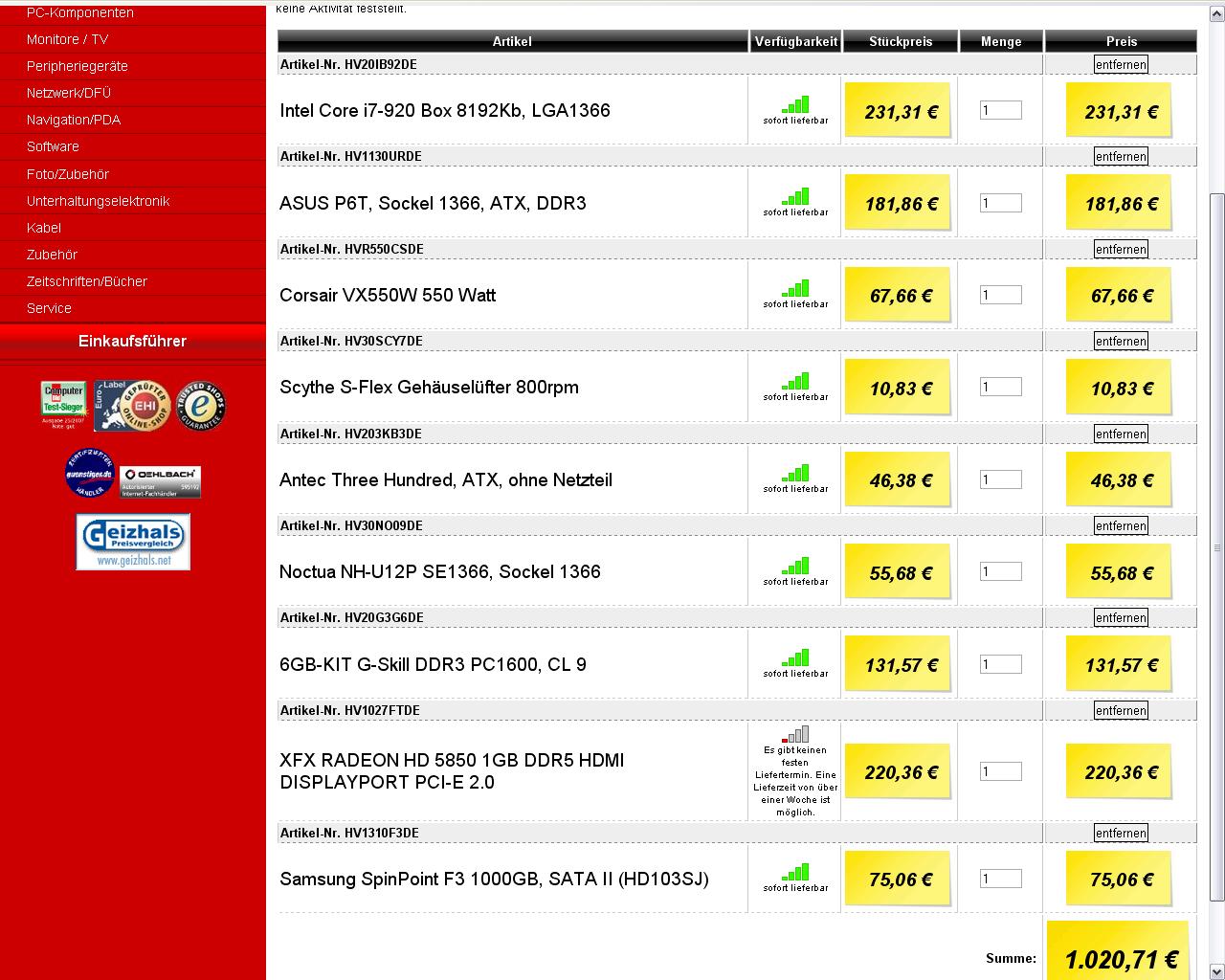Open the Monitore / TV category
The image size is (1225, 980).
tap(67, 39)
